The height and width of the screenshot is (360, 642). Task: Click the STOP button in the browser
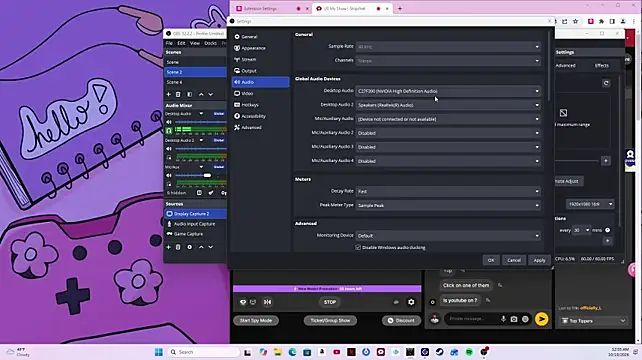(x=330, y=302)
